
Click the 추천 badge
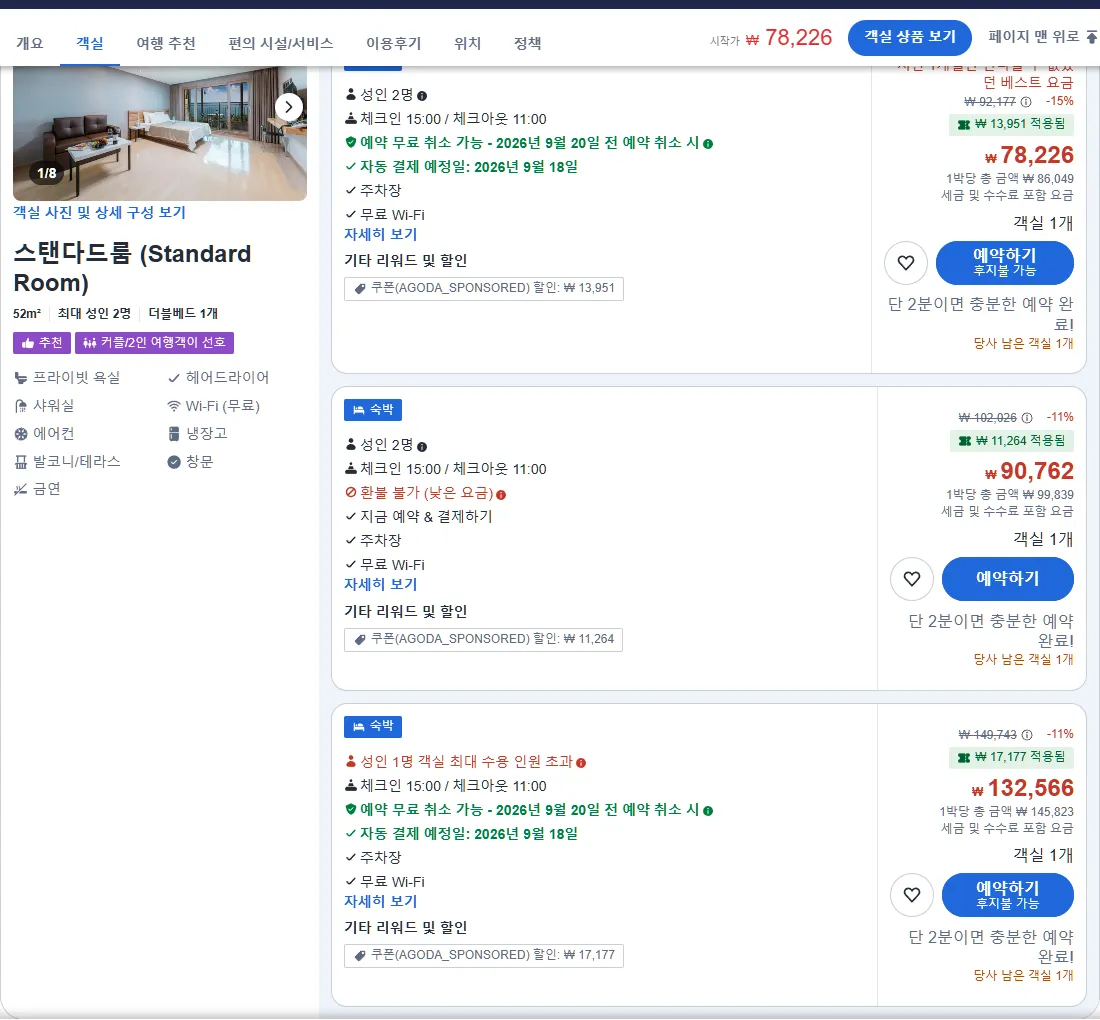[x=42, y=343]
